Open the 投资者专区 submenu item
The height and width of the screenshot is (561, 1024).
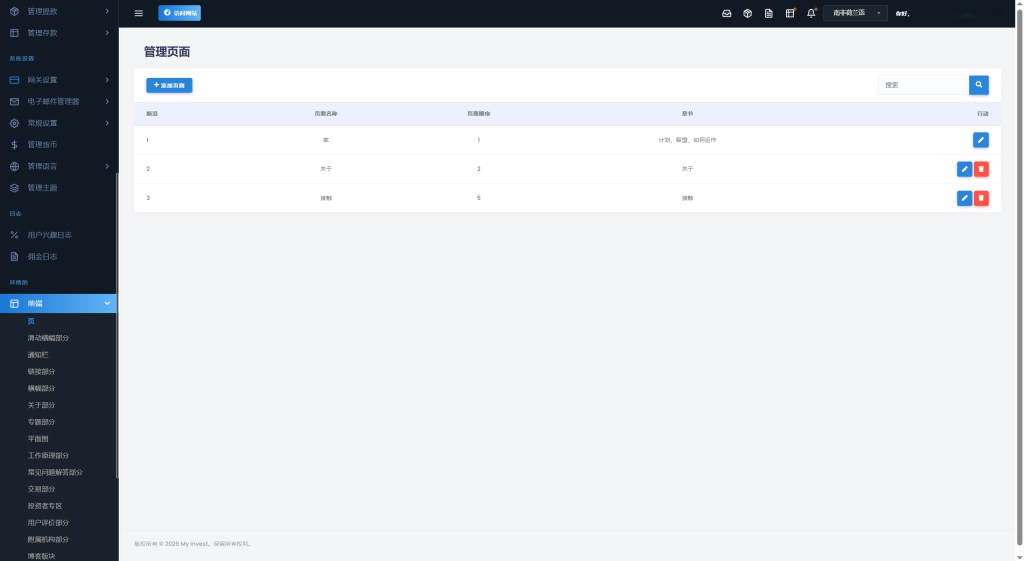click(x=44, y=506)
